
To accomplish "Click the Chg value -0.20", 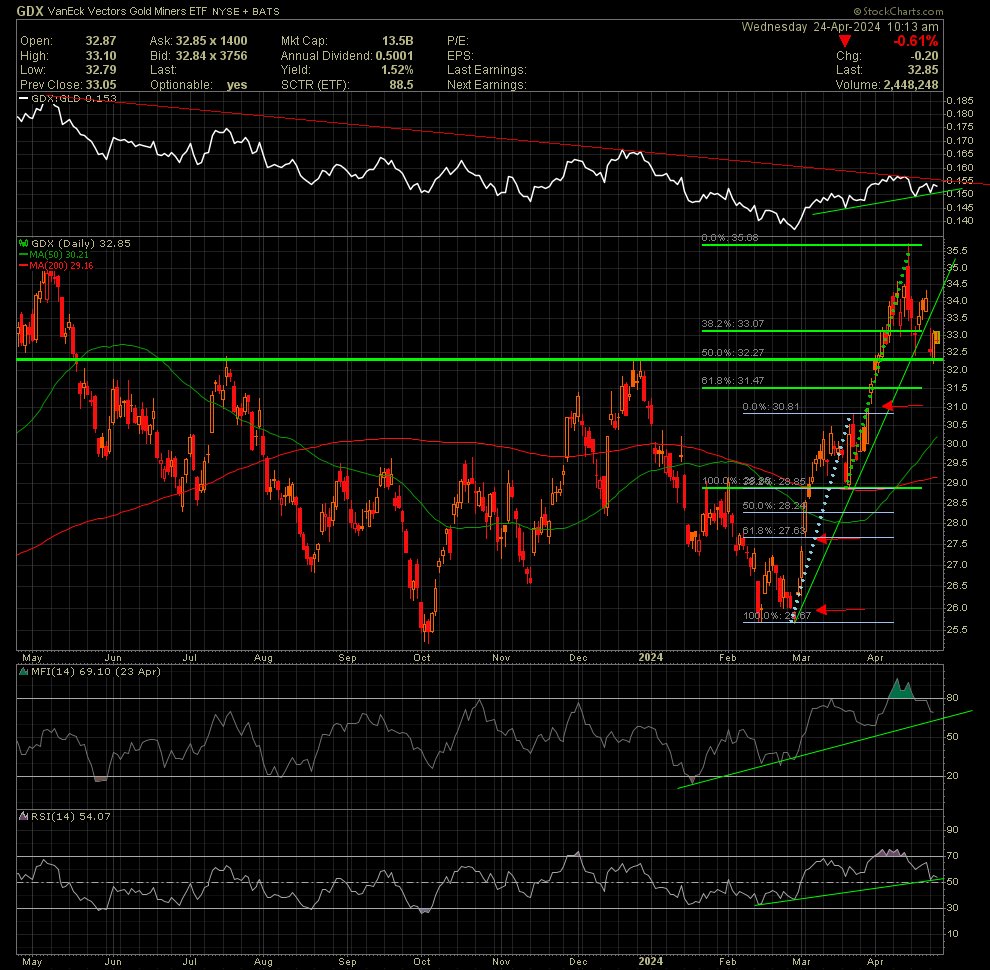I will (x=925, y=56).
